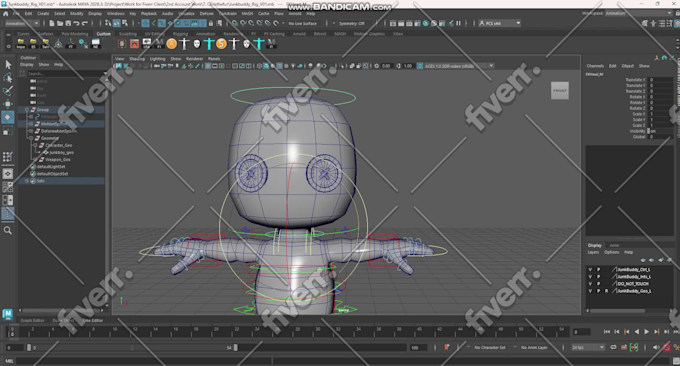The width and height of the screenshot is (680, 366).
Task: Collapse the Geometry node in the Outliner
Action: point(32,138)
